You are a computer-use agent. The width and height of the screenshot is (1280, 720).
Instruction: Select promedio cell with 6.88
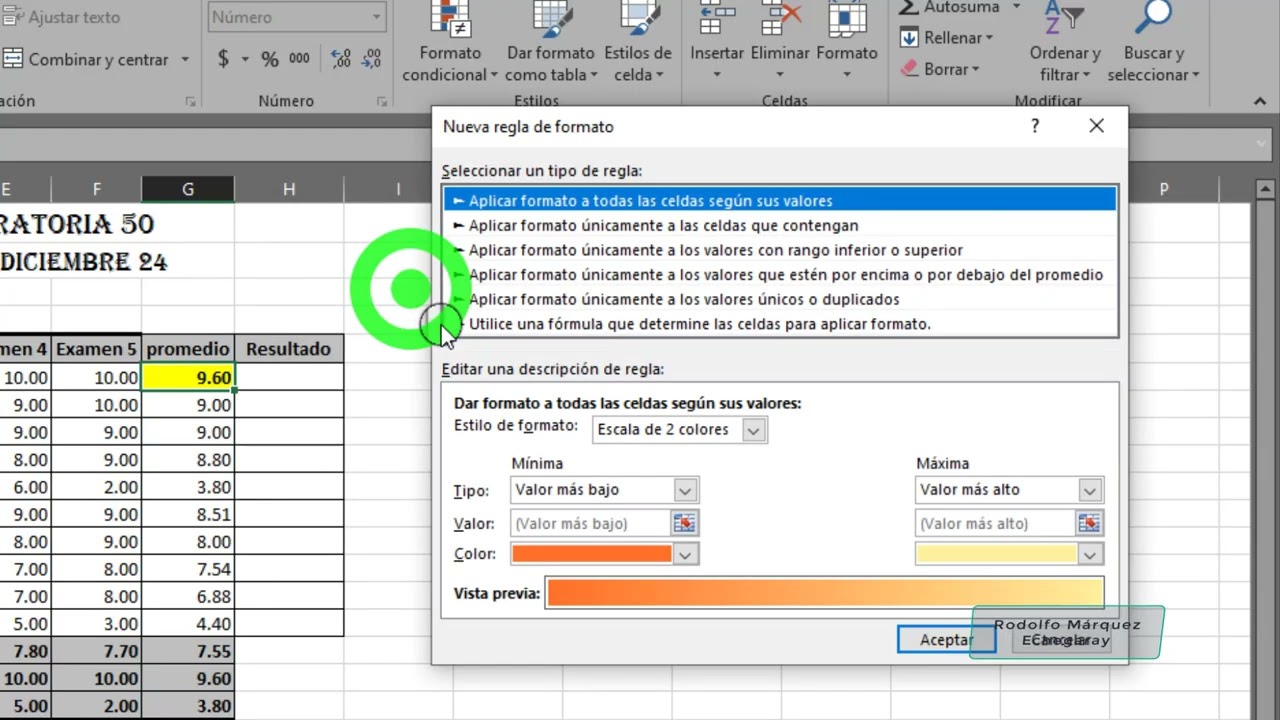(188, 596)
